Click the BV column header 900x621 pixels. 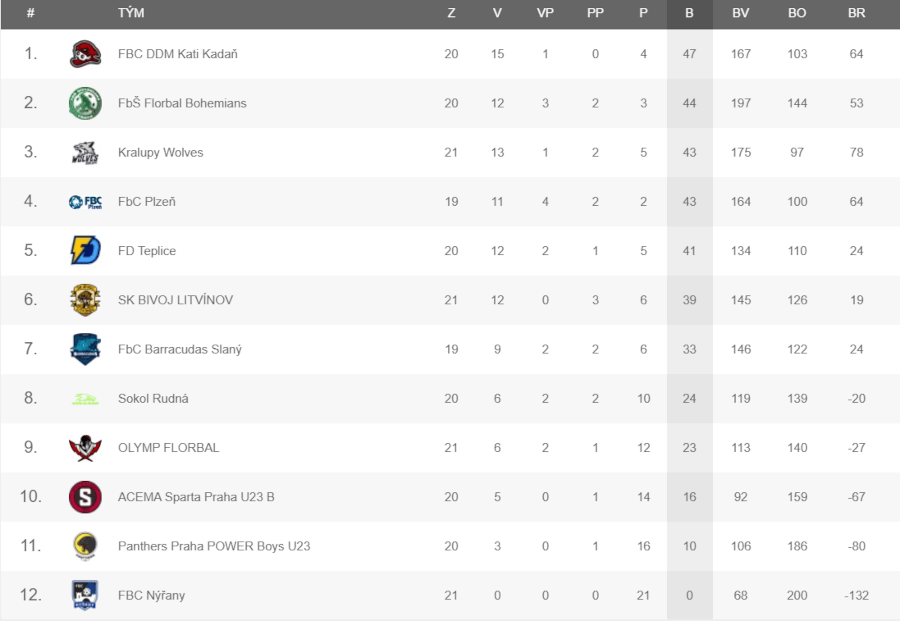(x=740, y=14)
